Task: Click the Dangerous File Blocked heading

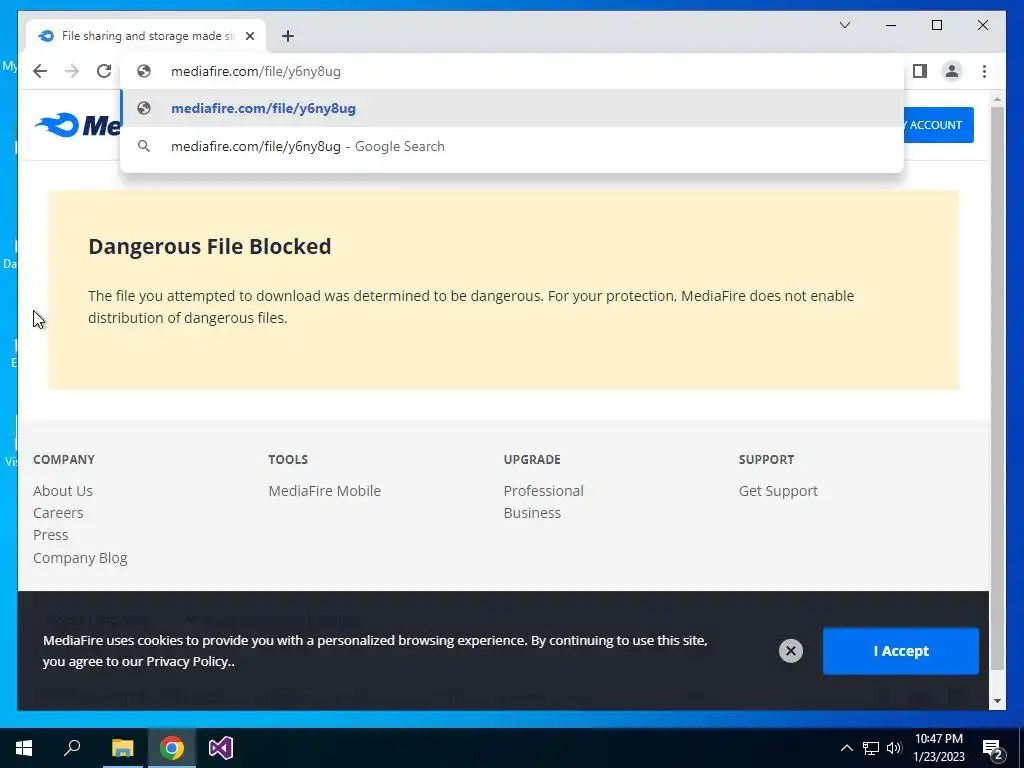Action: point(210,246)
